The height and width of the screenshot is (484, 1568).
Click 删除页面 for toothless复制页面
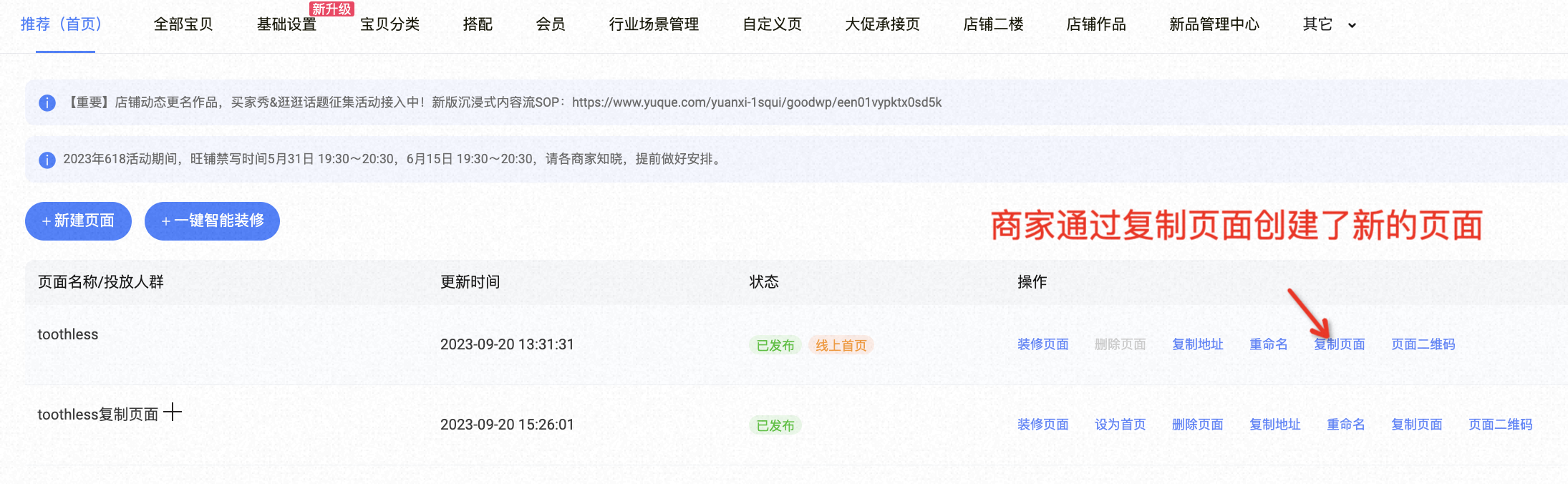point(1198,425)
